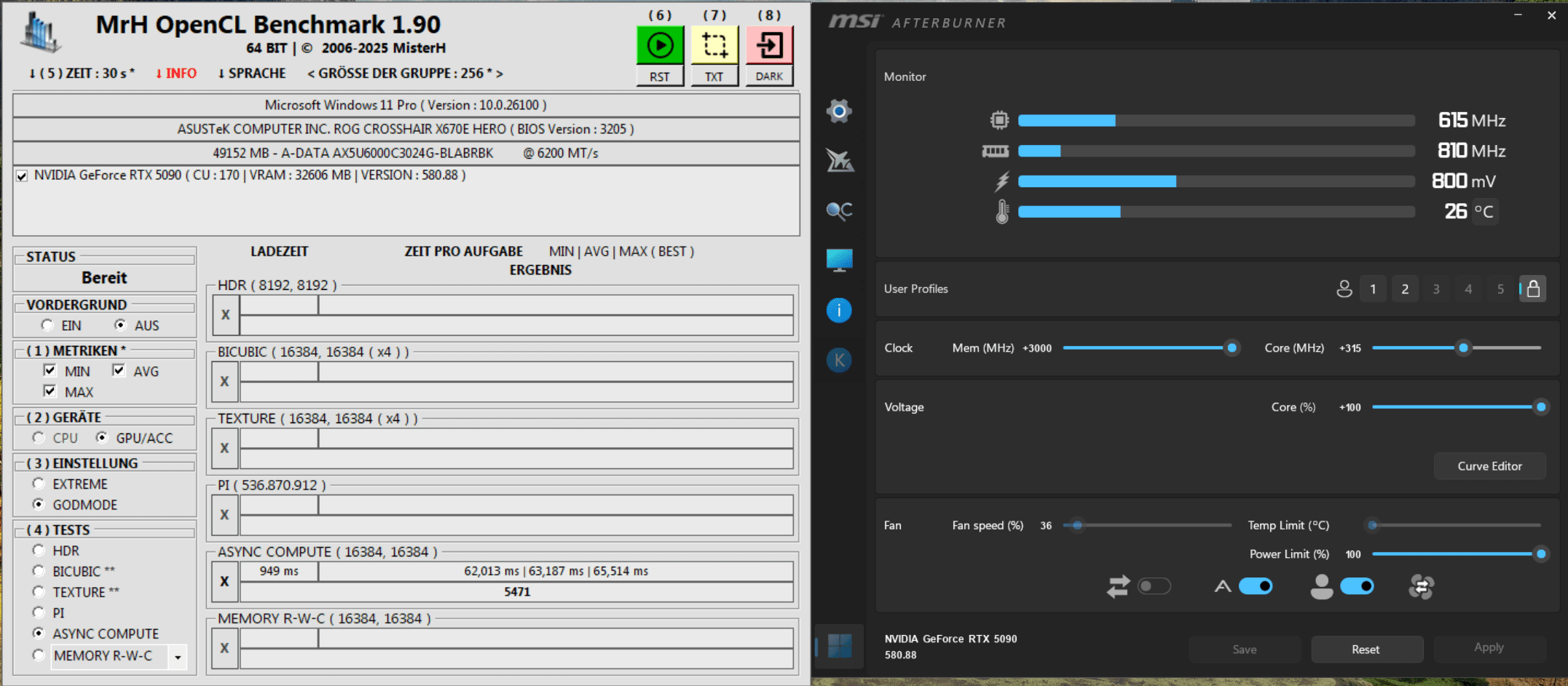Toggle the MAX metric checkbox

pos(50,391)
